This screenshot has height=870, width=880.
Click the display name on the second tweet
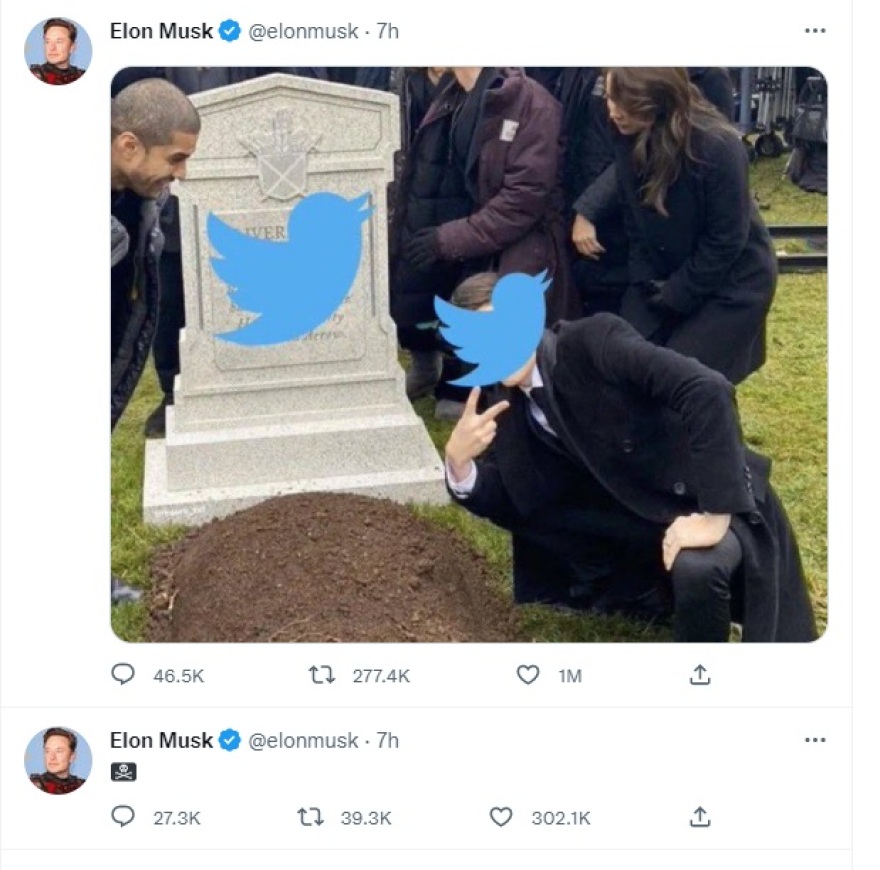coord(161,740)
